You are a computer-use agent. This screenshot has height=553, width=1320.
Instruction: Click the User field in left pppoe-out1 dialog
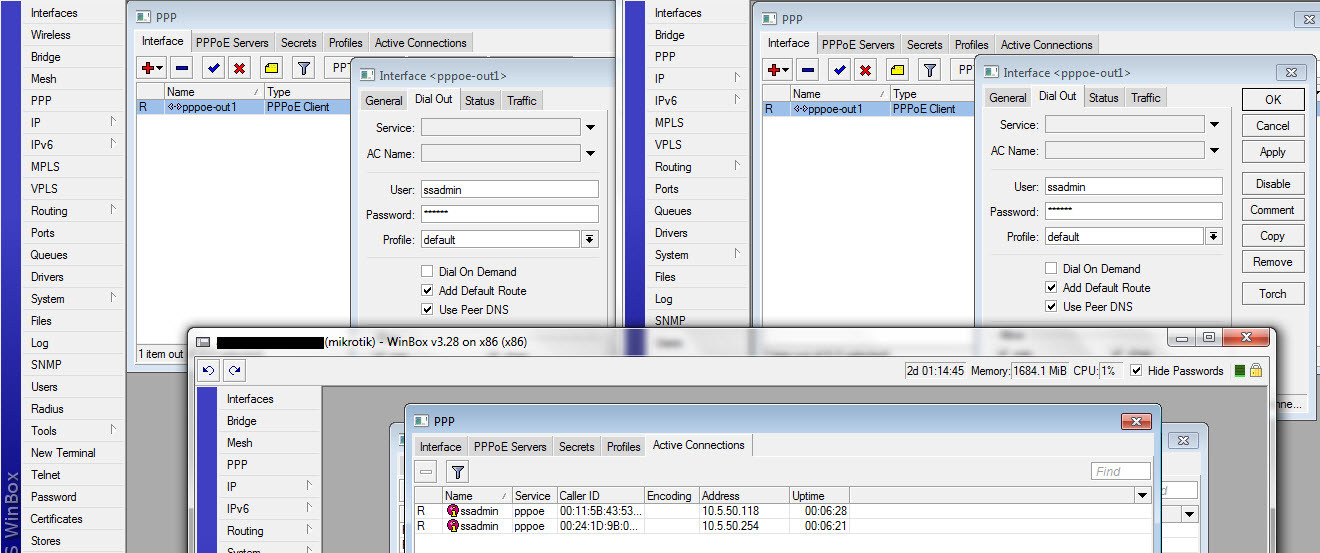point(509,189)
